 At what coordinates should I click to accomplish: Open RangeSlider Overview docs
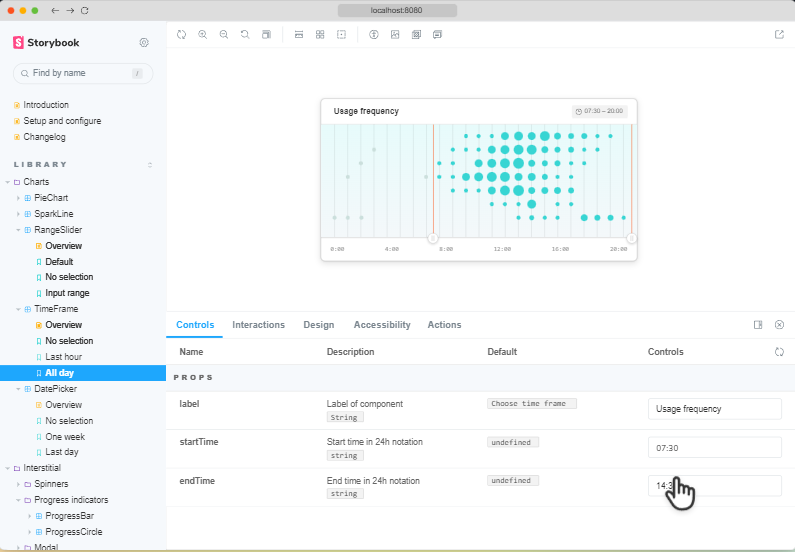(63, 246)
